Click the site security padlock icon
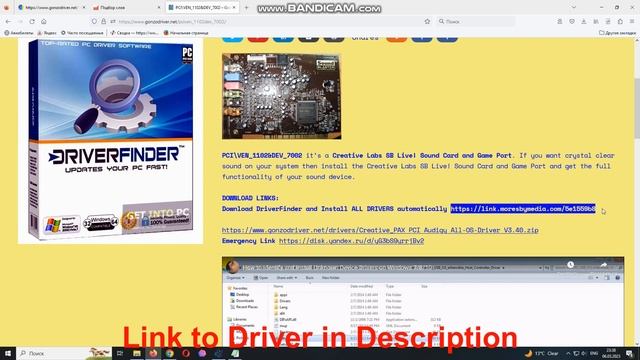 pyautogui.click(x=104, y=21)
